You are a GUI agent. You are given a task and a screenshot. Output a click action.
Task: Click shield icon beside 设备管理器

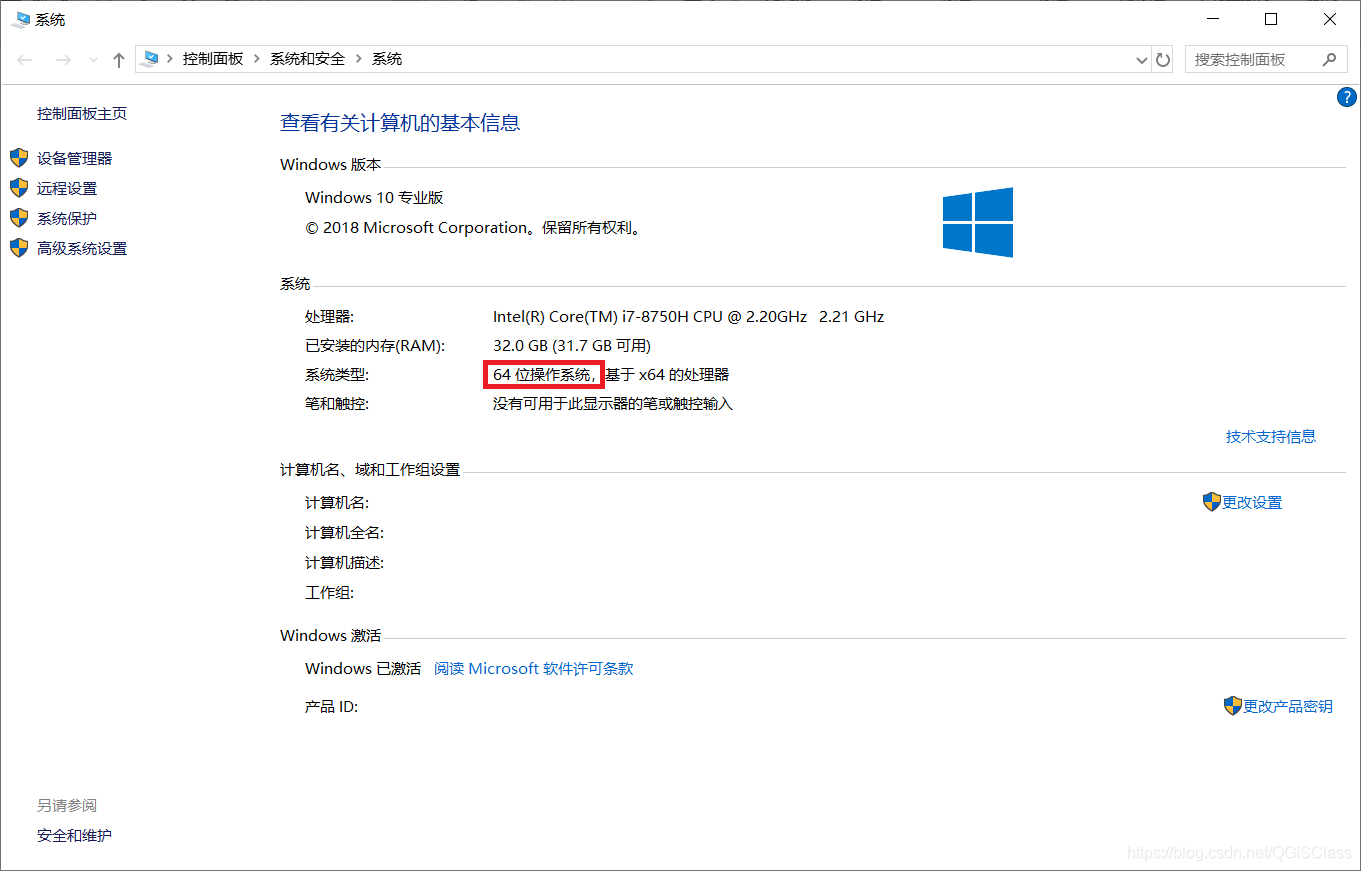point(19,158)
